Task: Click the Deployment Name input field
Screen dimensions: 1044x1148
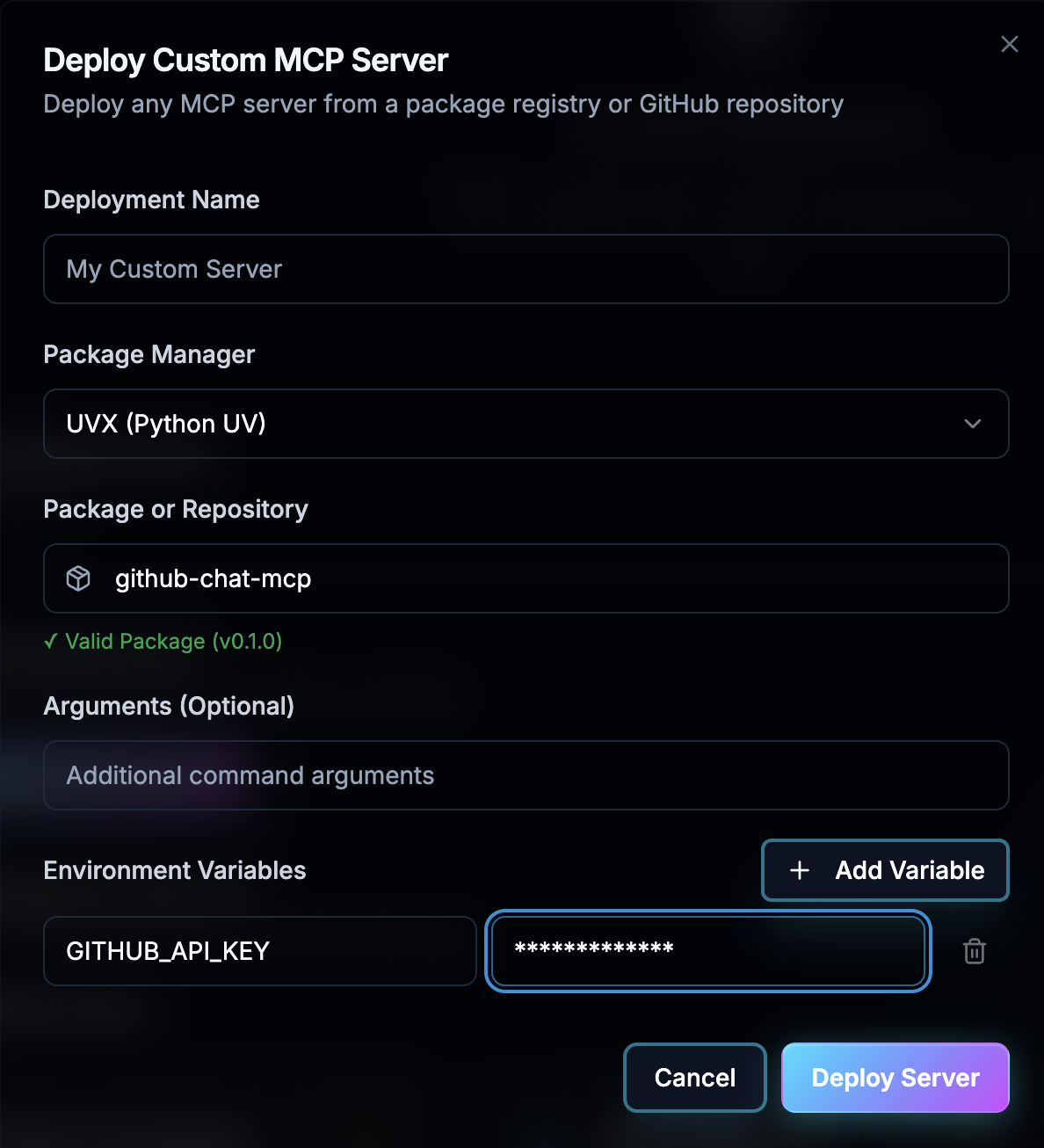Action: pos(526,269)
